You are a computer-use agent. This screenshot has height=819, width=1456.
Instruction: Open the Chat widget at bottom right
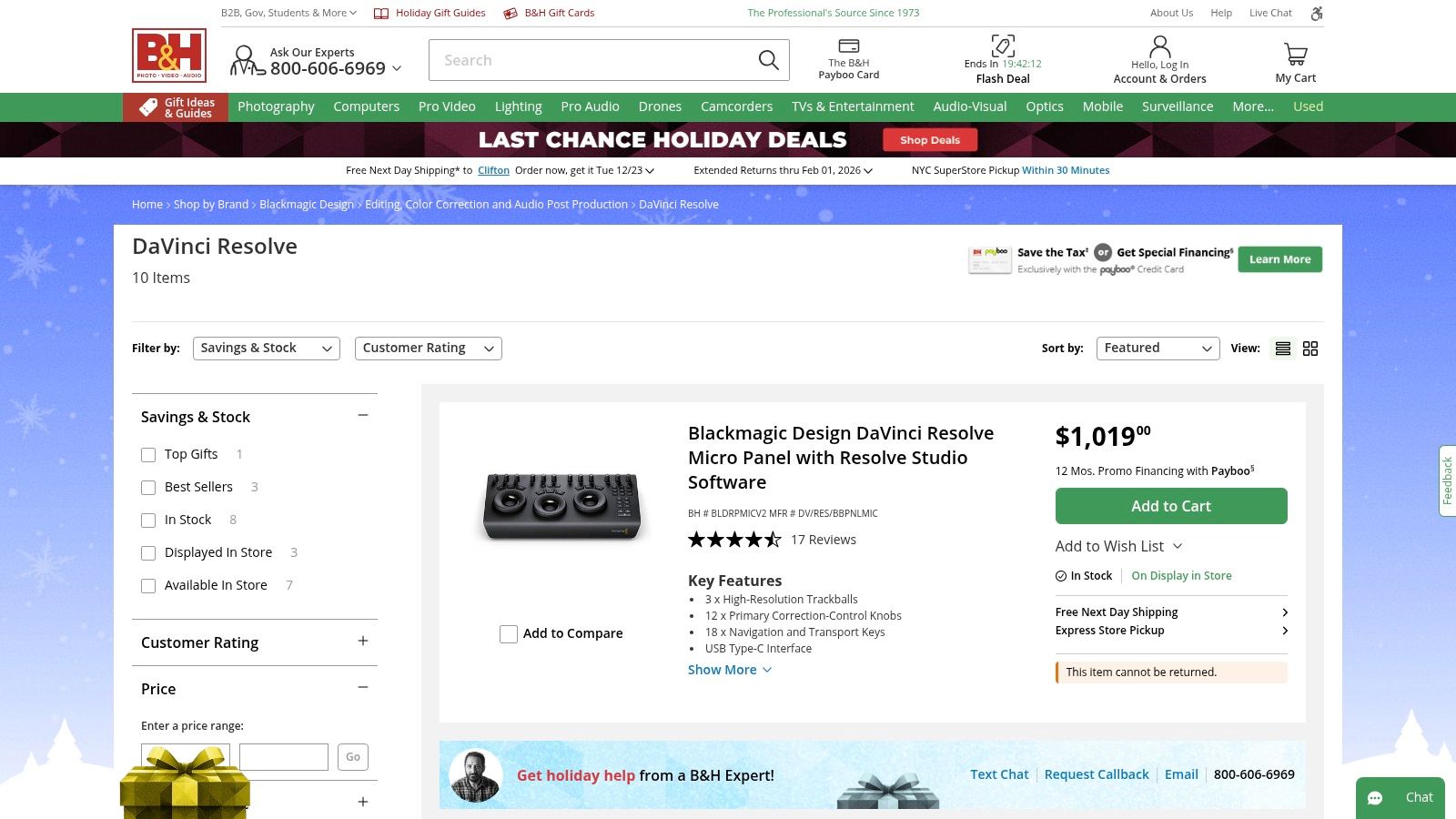(1400, 797)
